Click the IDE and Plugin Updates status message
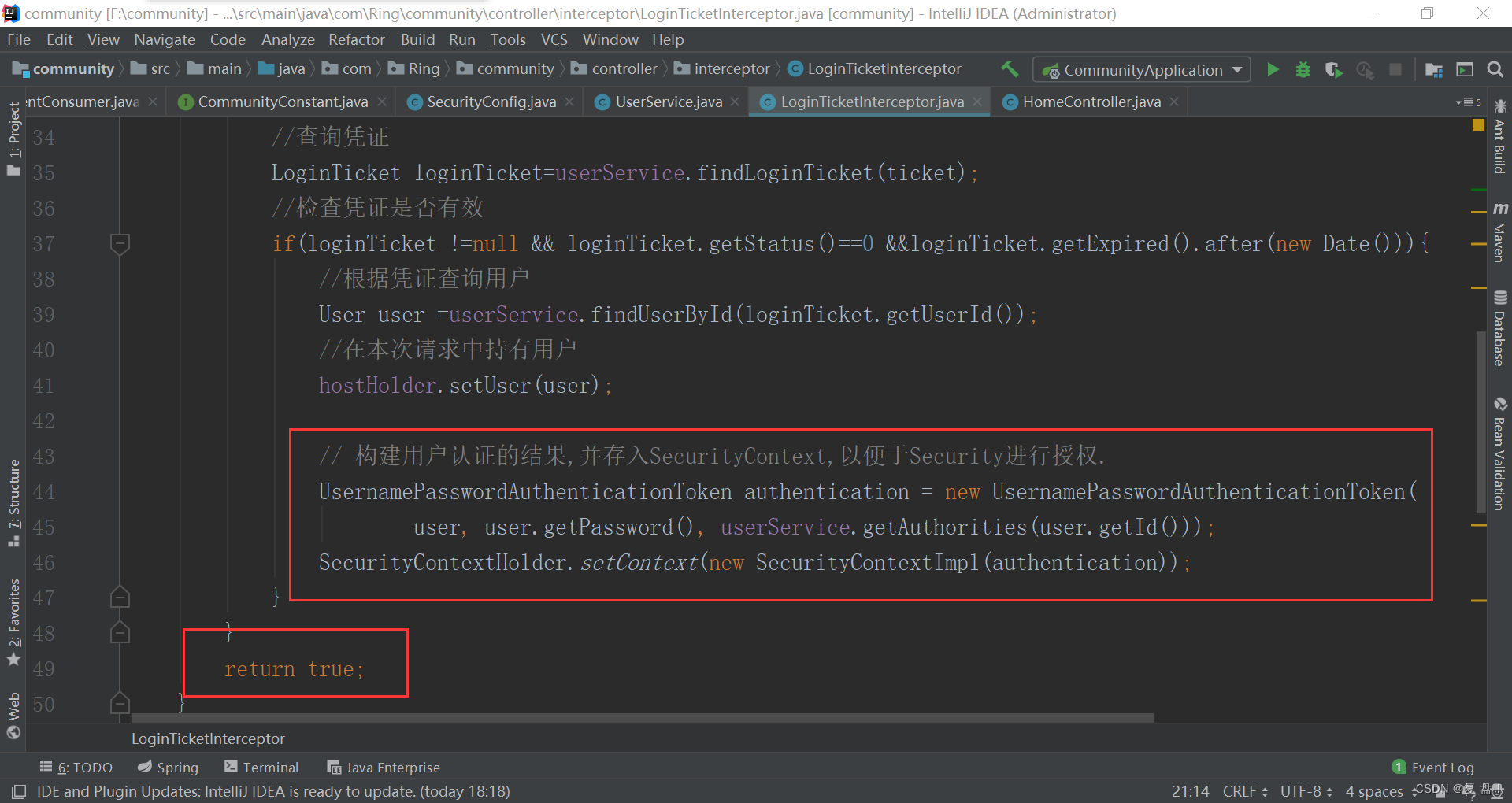 click(273, 791)
